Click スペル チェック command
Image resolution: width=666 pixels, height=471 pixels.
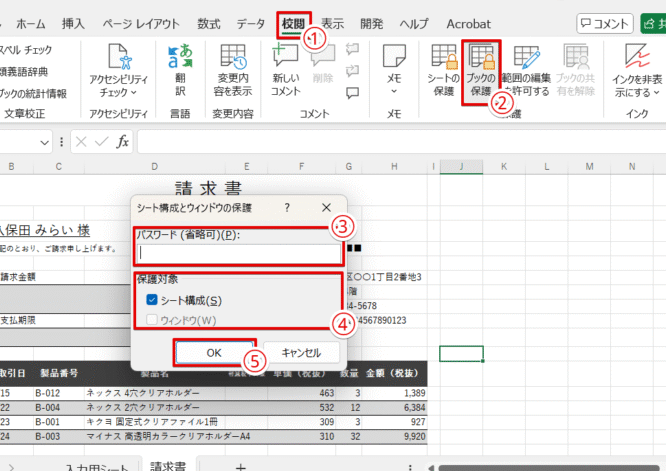click(x=25, y=50)
